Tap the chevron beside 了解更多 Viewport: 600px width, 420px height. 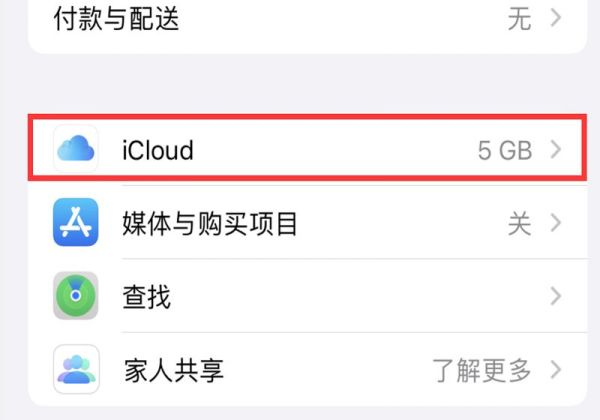(556, 370)
